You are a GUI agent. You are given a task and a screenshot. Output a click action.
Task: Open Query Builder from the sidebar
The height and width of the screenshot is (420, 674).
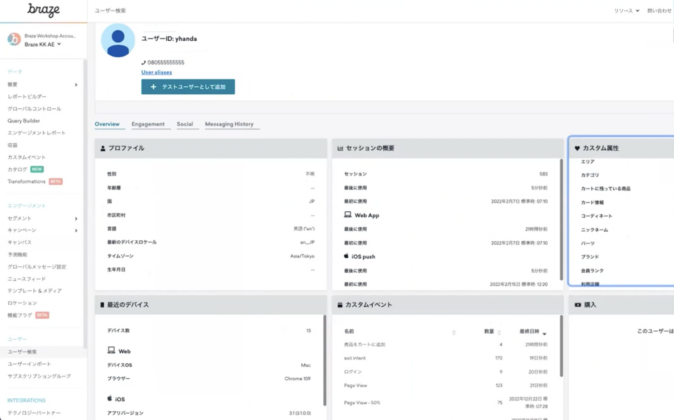23,120
